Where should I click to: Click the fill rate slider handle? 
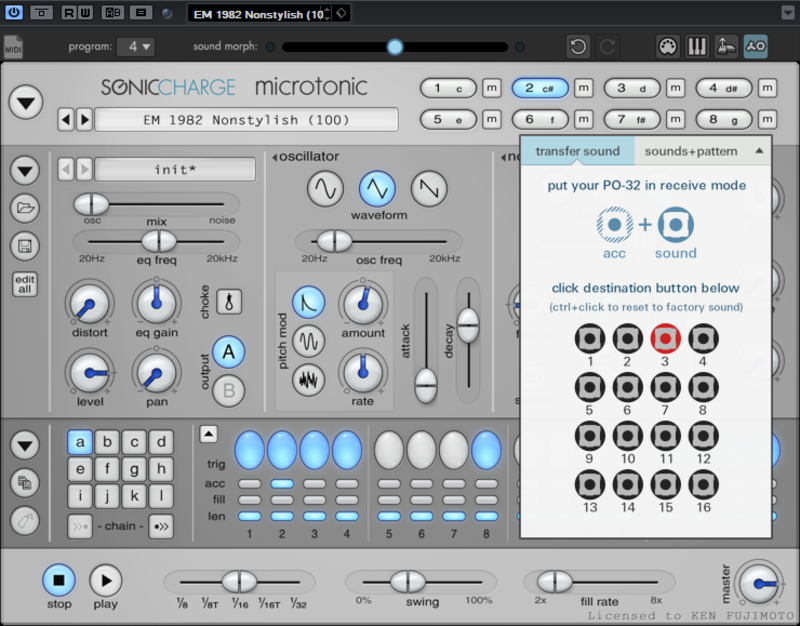pos(555,582)
